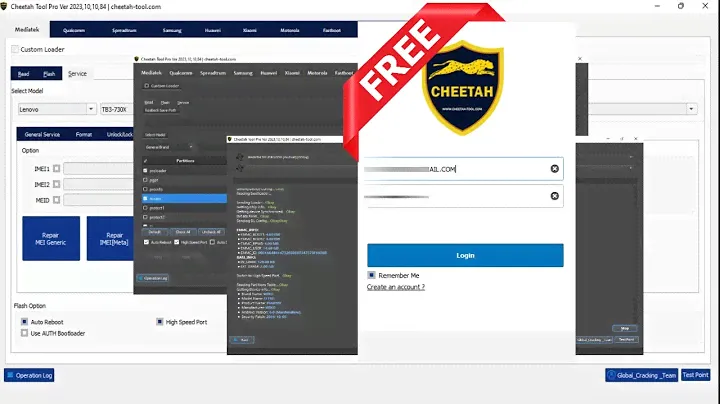
Task: Open the Lenovo brand dropdown
Action: pos(90,109)
